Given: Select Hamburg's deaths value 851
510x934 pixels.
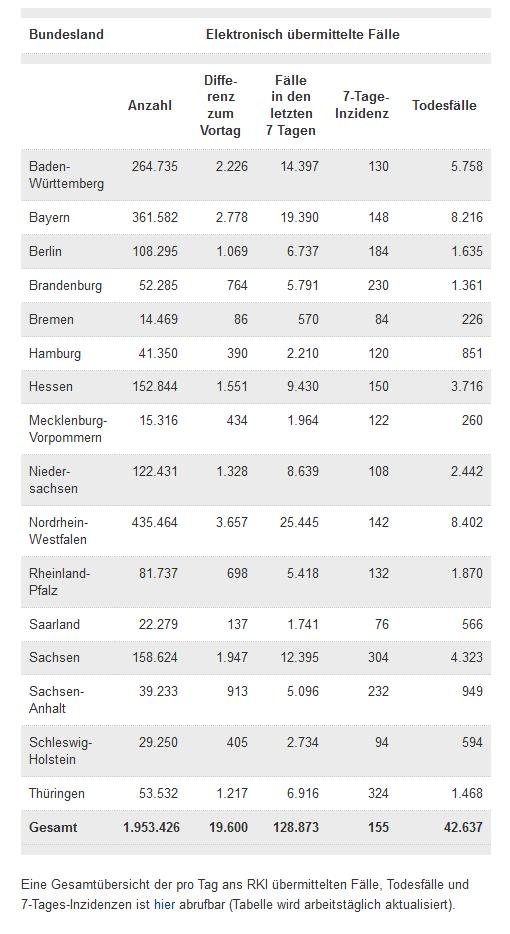Looking at the screenshot, I should pos(472,353).
